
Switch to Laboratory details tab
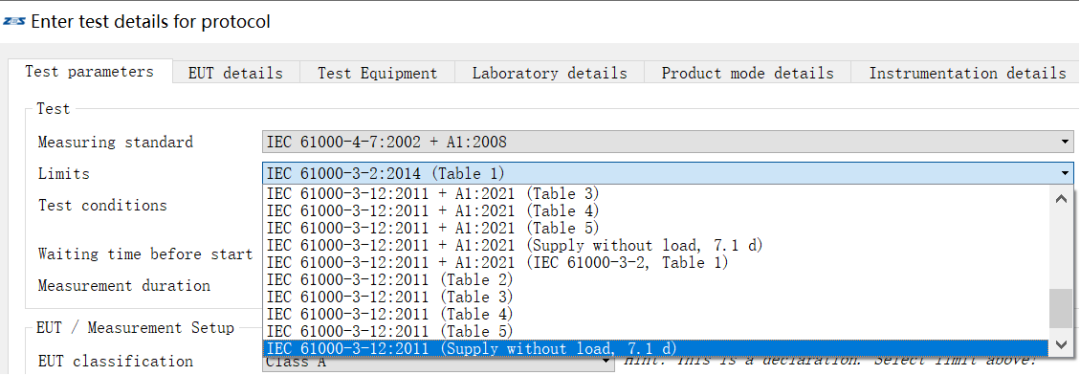pyautogui.click(x=550, y=73)
